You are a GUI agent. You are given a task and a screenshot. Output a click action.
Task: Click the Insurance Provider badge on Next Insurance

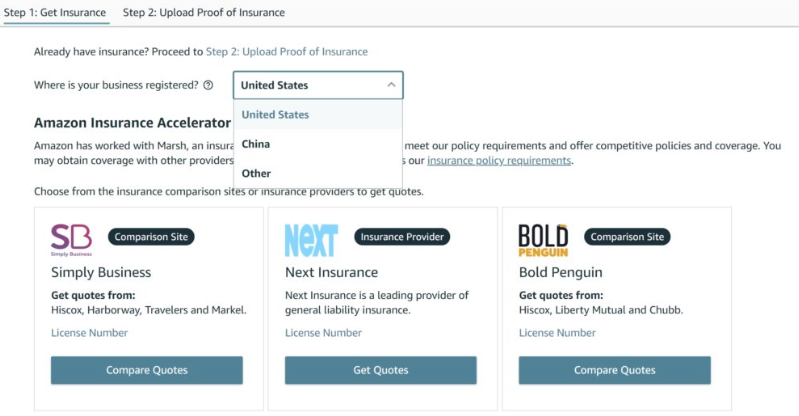(x=402, y=237)
